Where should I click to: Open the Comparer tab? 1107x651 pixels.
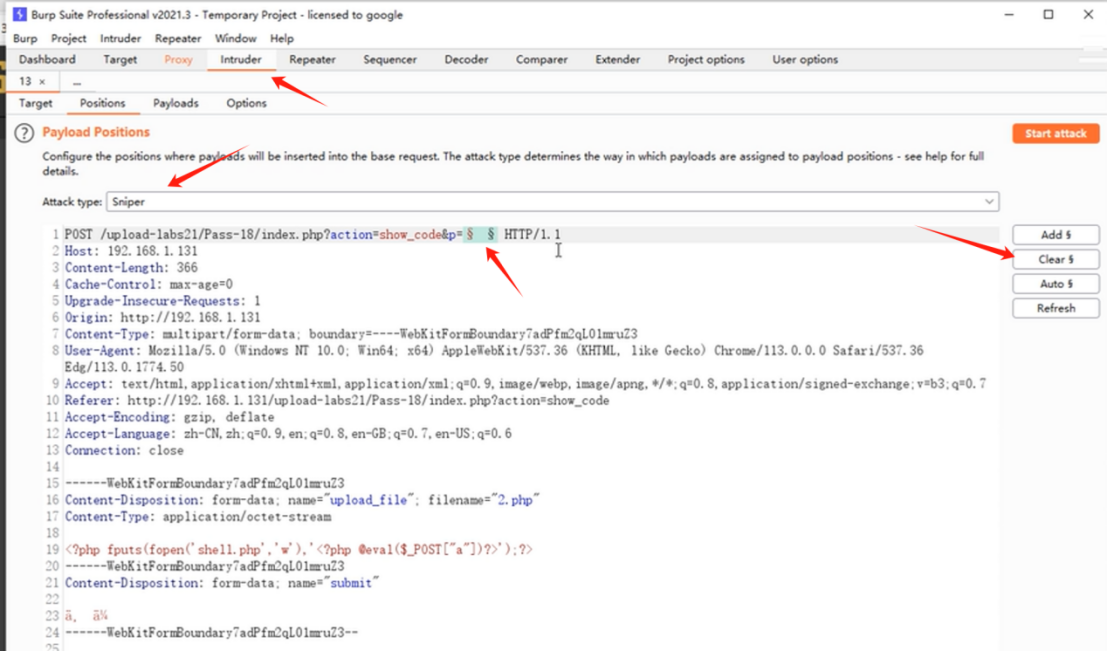(x=541, y=59)
